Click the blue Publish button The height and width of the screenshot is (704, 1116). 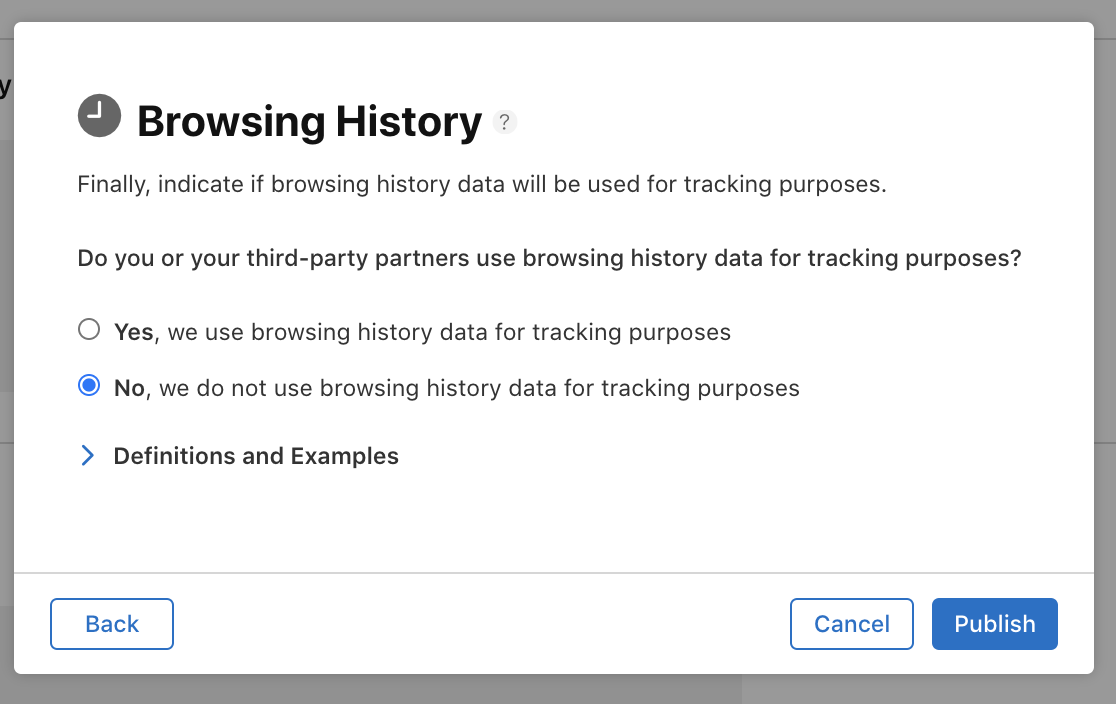click(x=994, y=624)
